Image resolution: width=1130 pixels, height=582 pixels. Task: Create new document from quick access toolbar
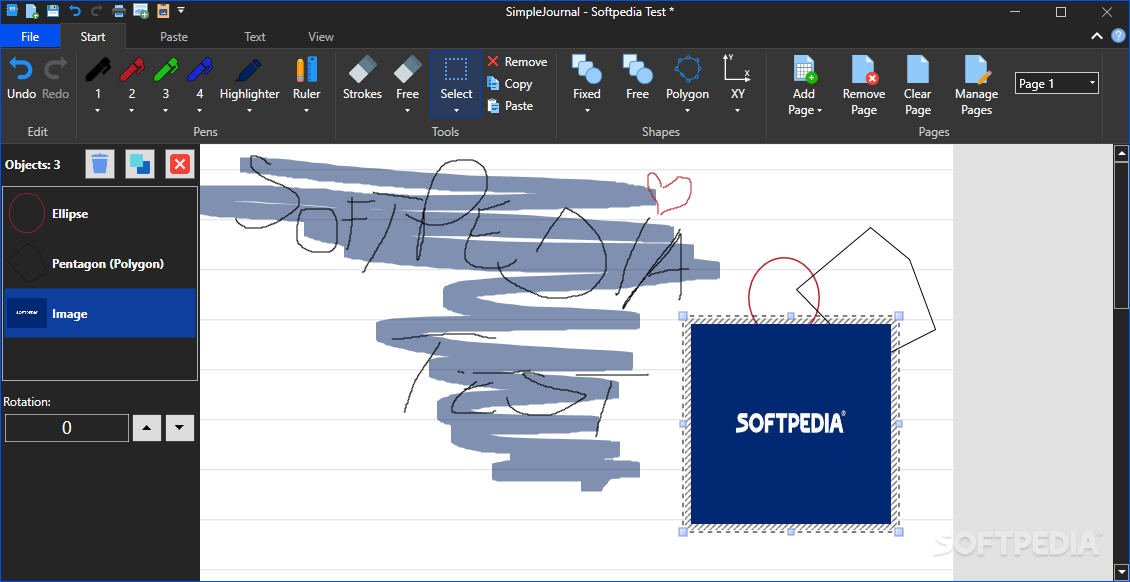point(32,11)
